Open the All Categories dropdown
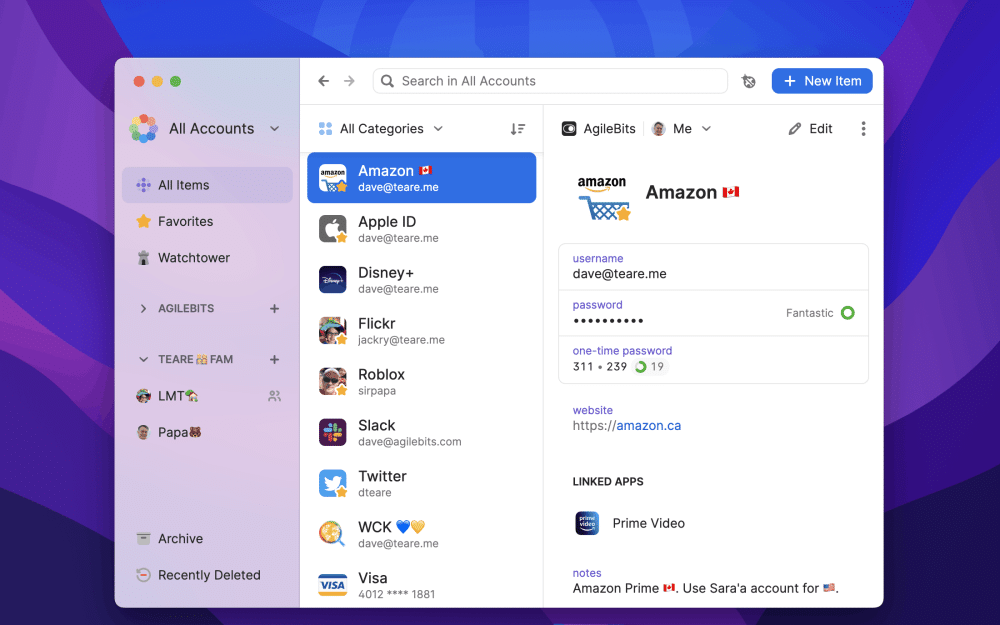Screen dimensions: 1000x625 tap(380, 129)
